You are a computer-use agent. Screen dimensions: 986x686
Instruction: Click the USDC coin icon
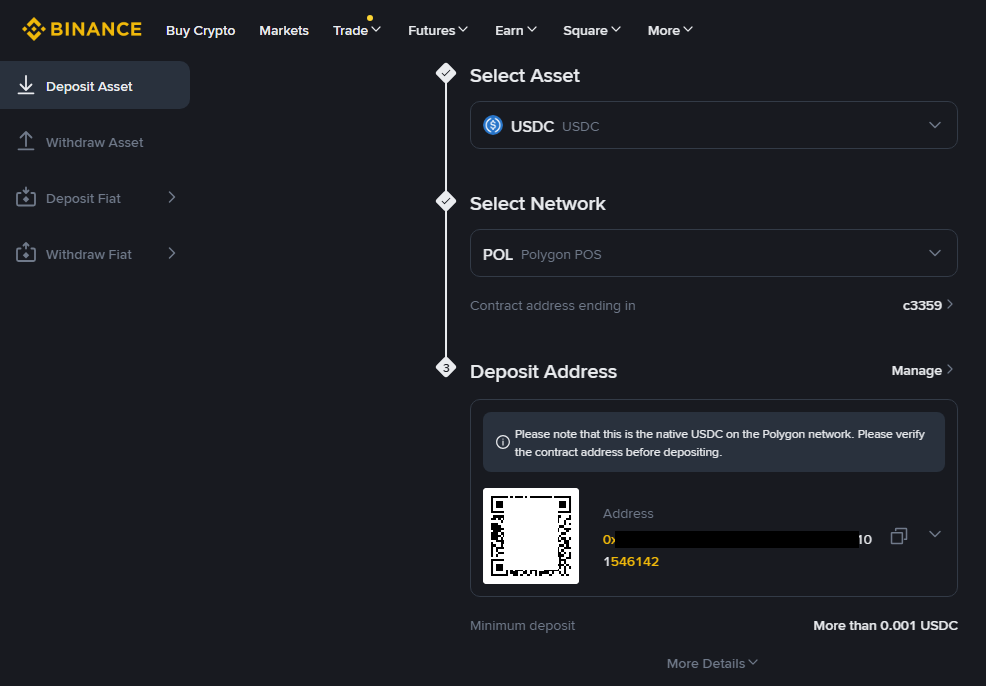493,125
